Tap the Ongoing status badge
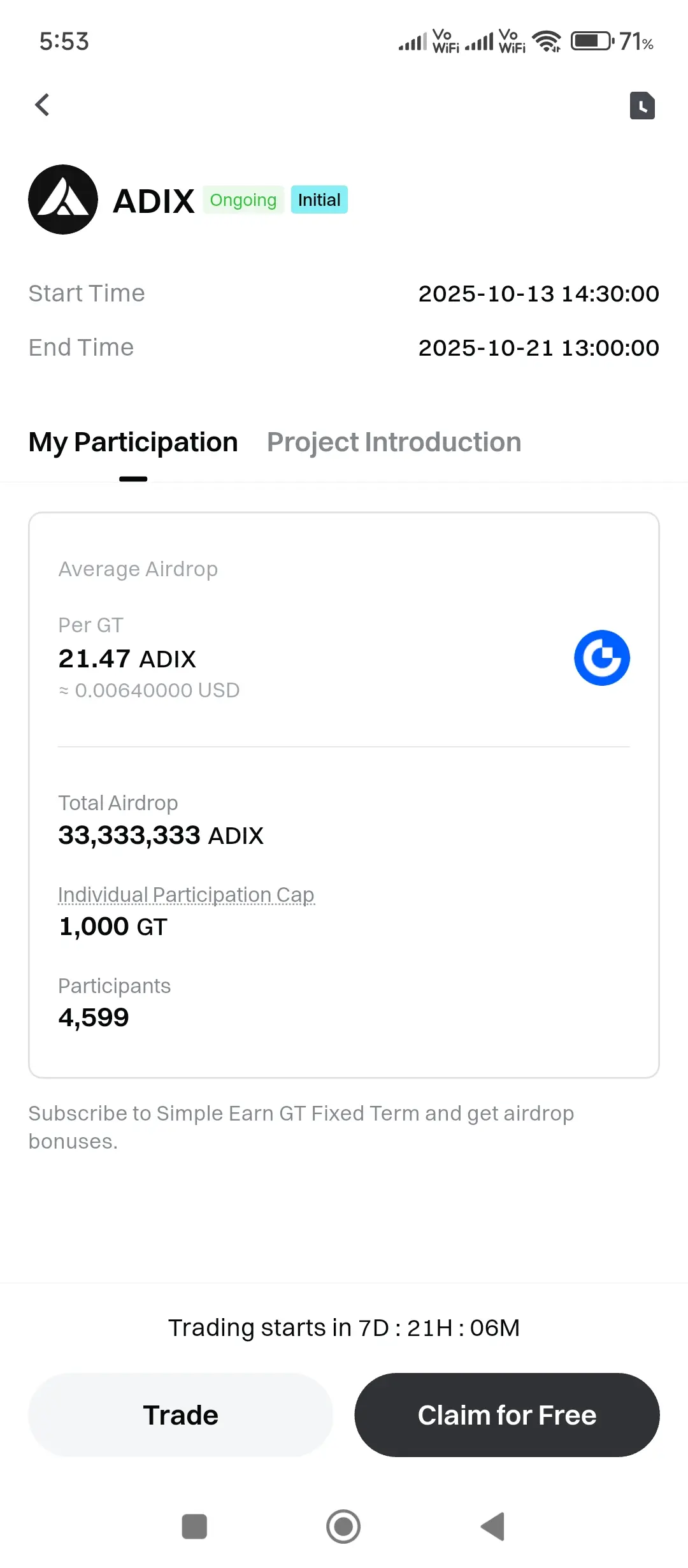688x1568 pixels. 243,200
